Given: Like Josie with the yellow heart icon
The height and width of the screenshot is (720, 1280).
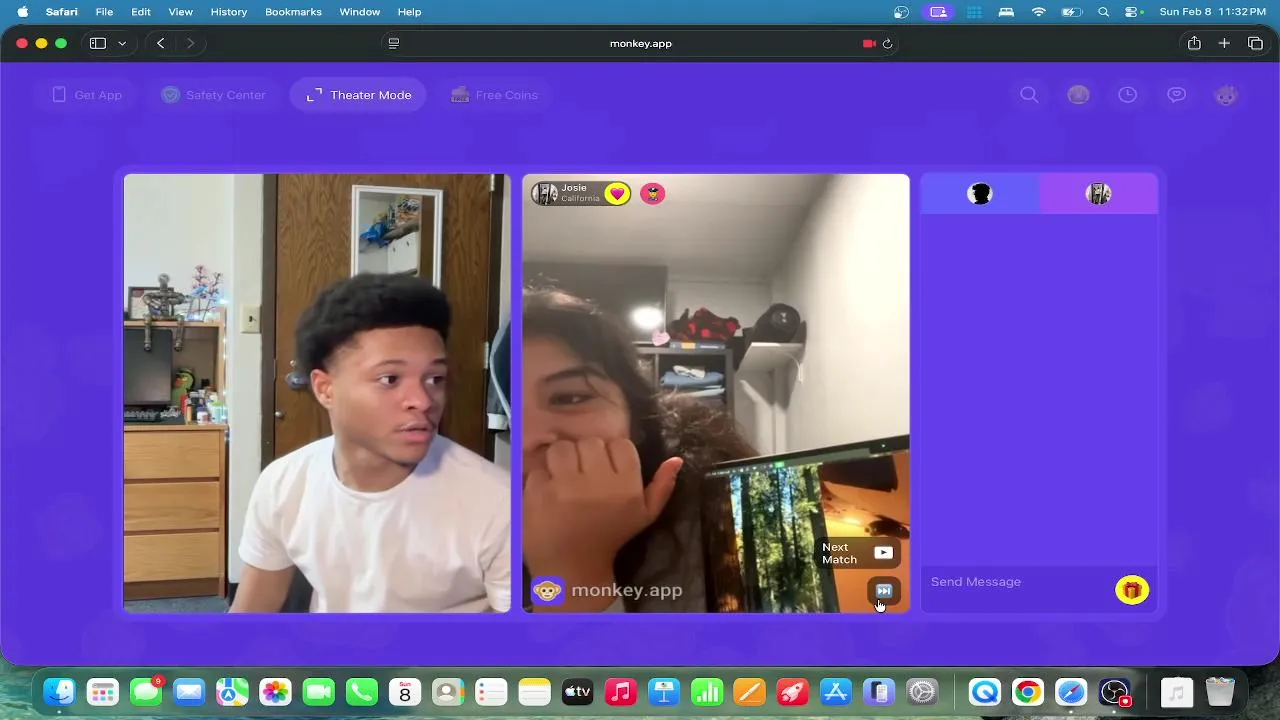Looking at the screenshot, I should coord(617,194).
